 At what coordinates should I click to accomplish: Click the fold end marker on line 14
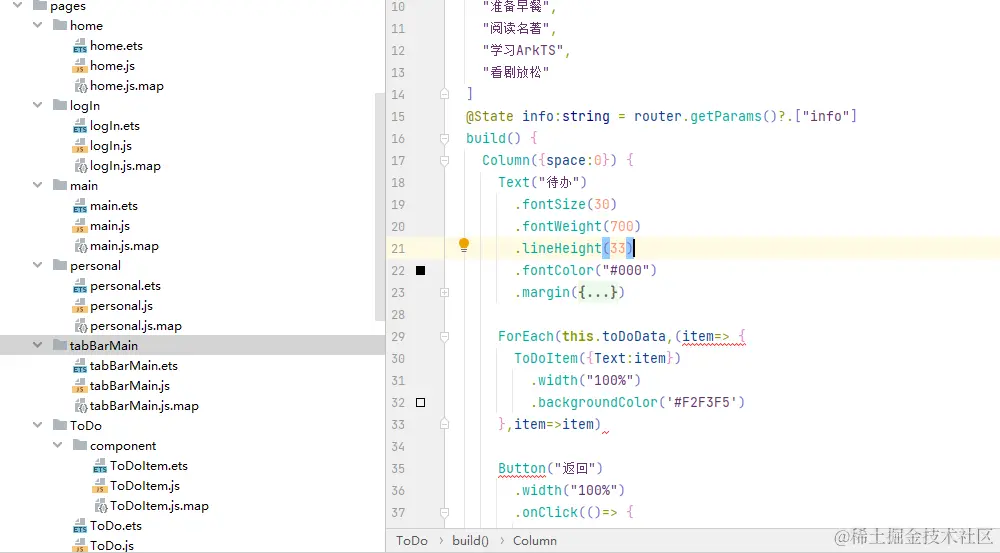click(445, 94)
